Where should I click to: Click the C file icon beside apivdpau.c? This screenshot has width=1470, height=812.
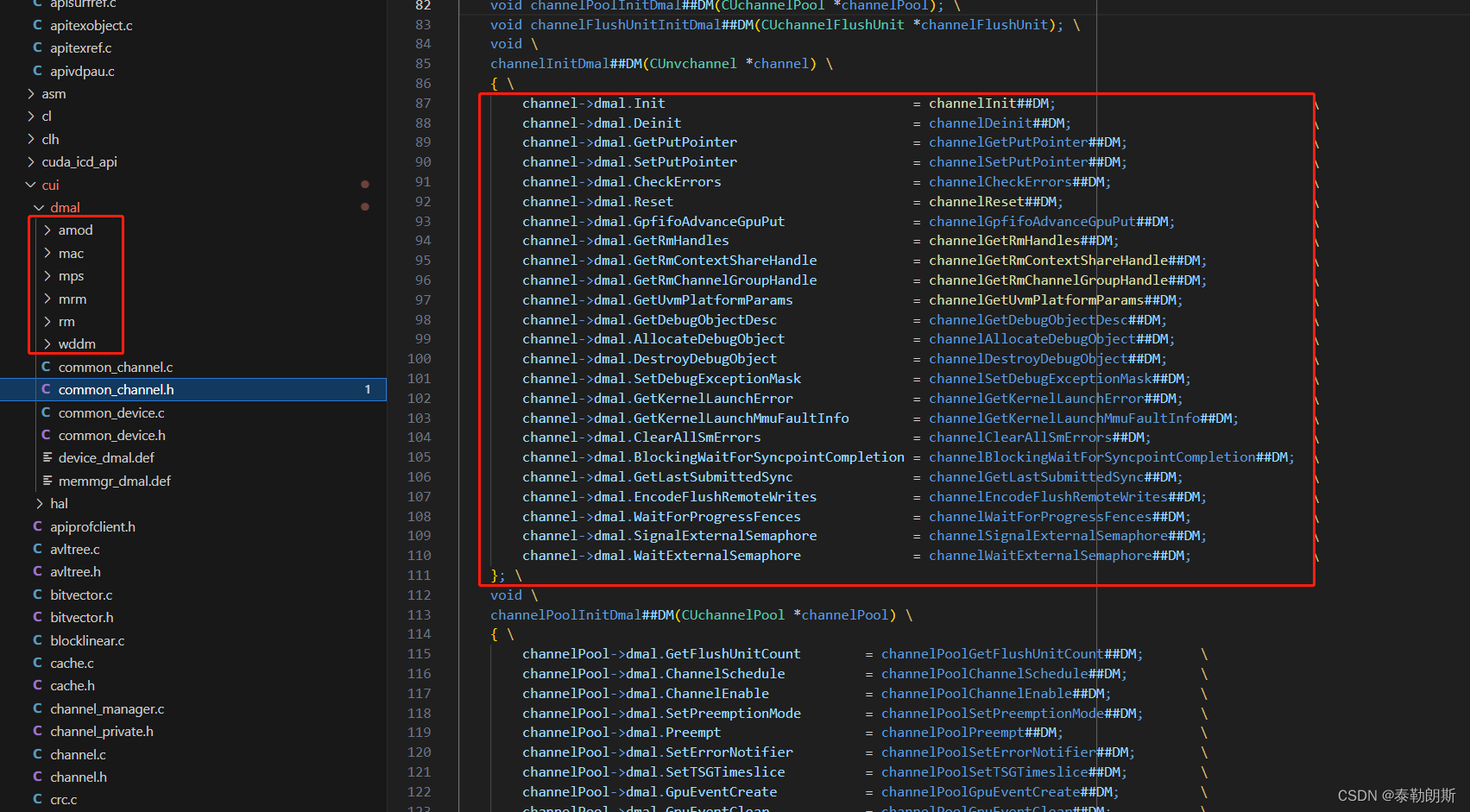tap(37, 71)
